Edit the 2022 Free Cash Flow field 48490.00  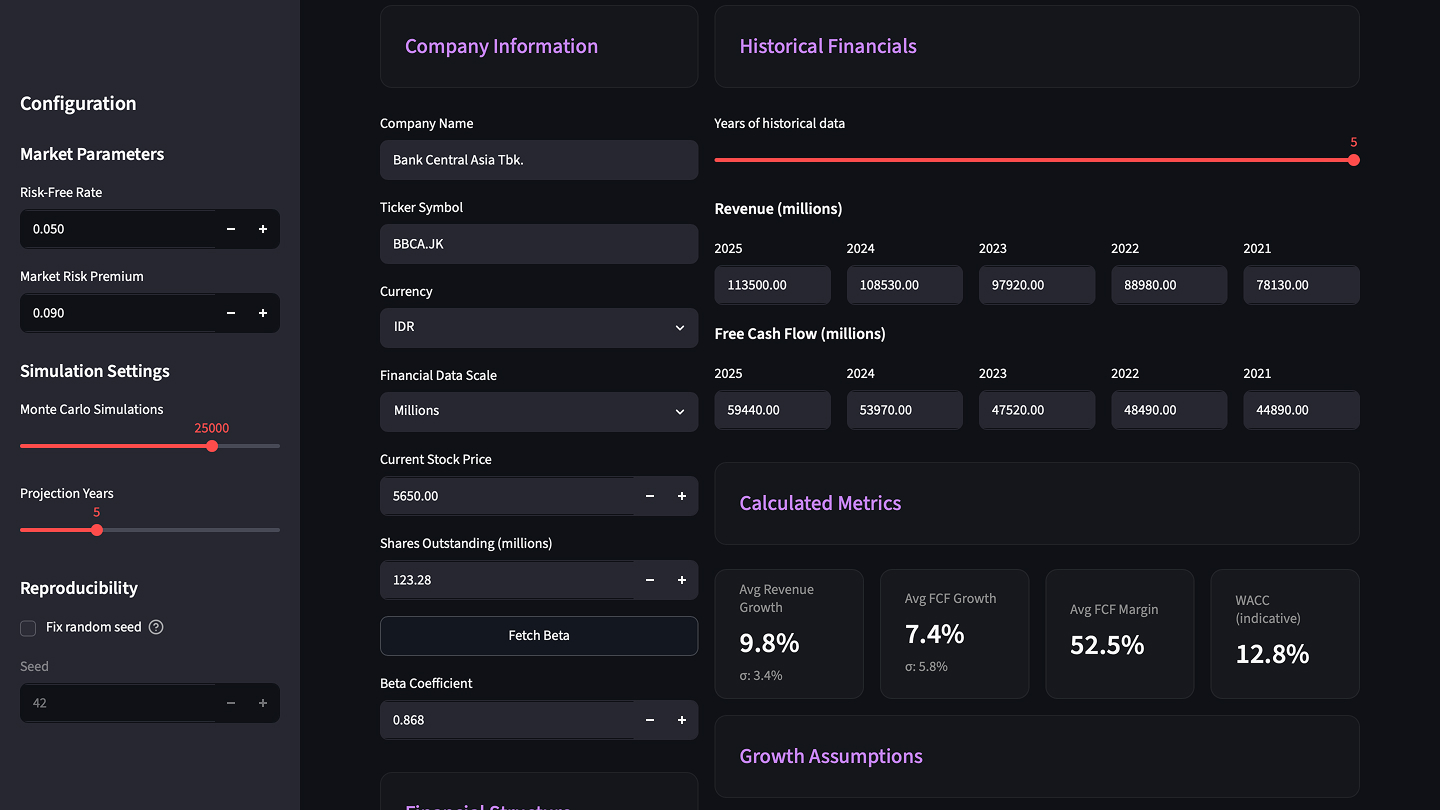click(x=1169, y=410)
